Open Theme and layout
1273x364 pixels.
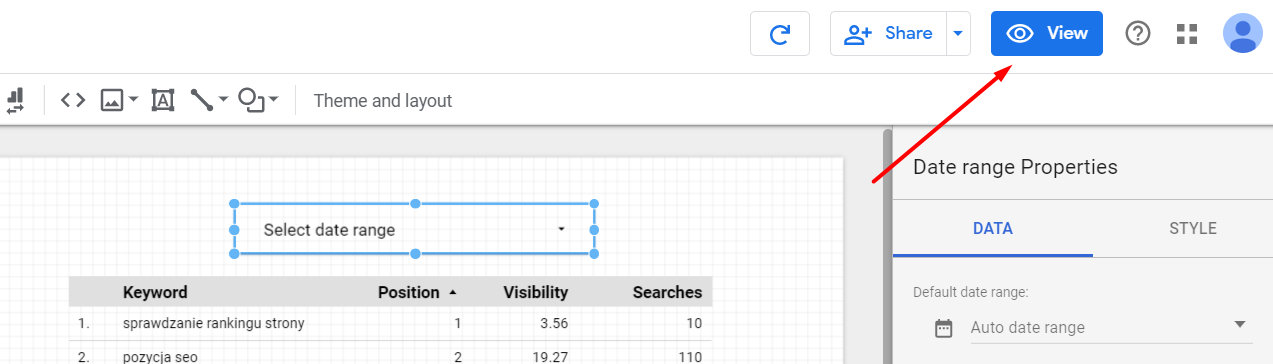pos(383,101)
